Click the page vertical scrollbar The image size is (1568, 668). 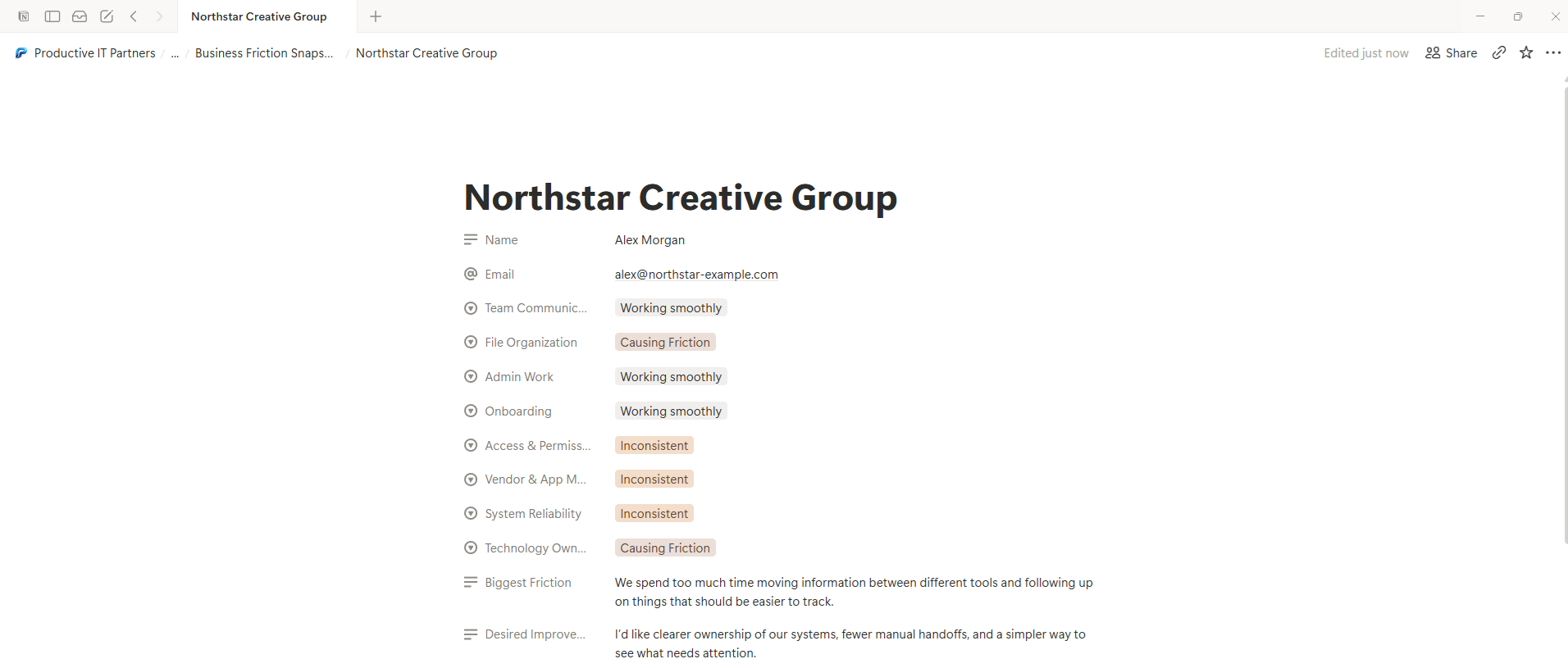[1565, 316]
